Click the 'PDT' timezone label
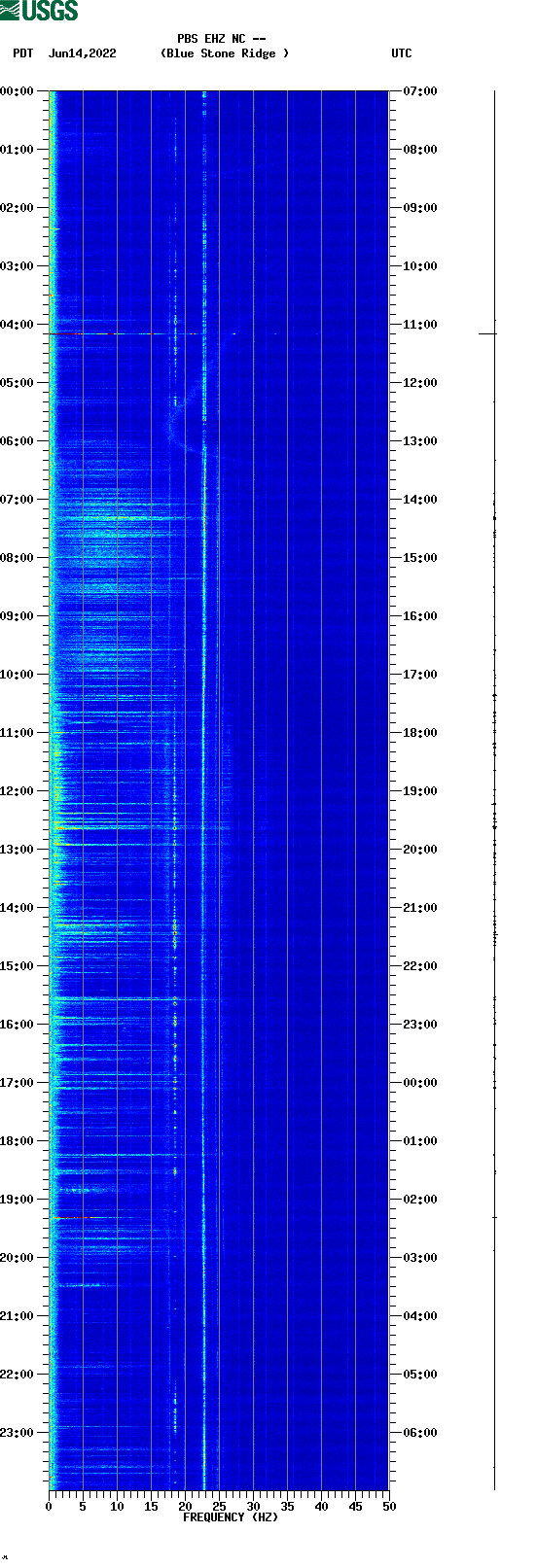 [23, 53]
